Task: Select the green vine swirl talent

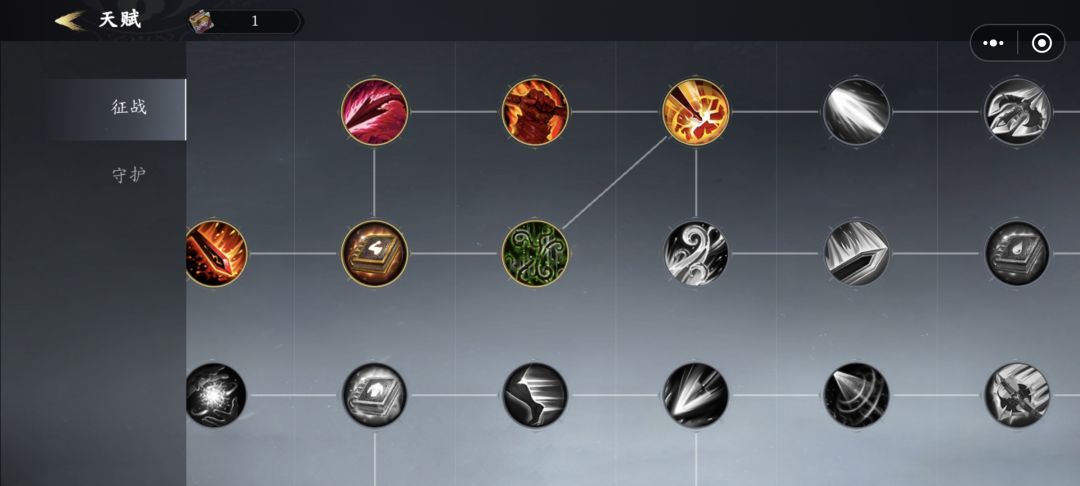Action: [x=535, y=253]
